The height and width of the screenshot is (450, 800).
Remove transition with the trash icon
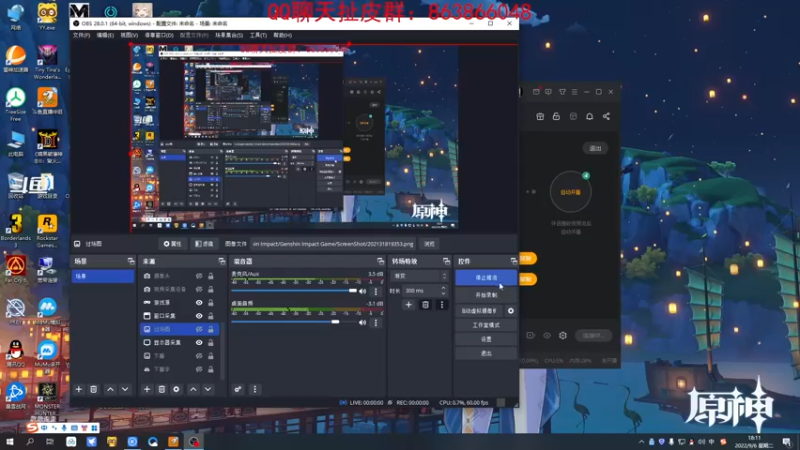point(426,305)
